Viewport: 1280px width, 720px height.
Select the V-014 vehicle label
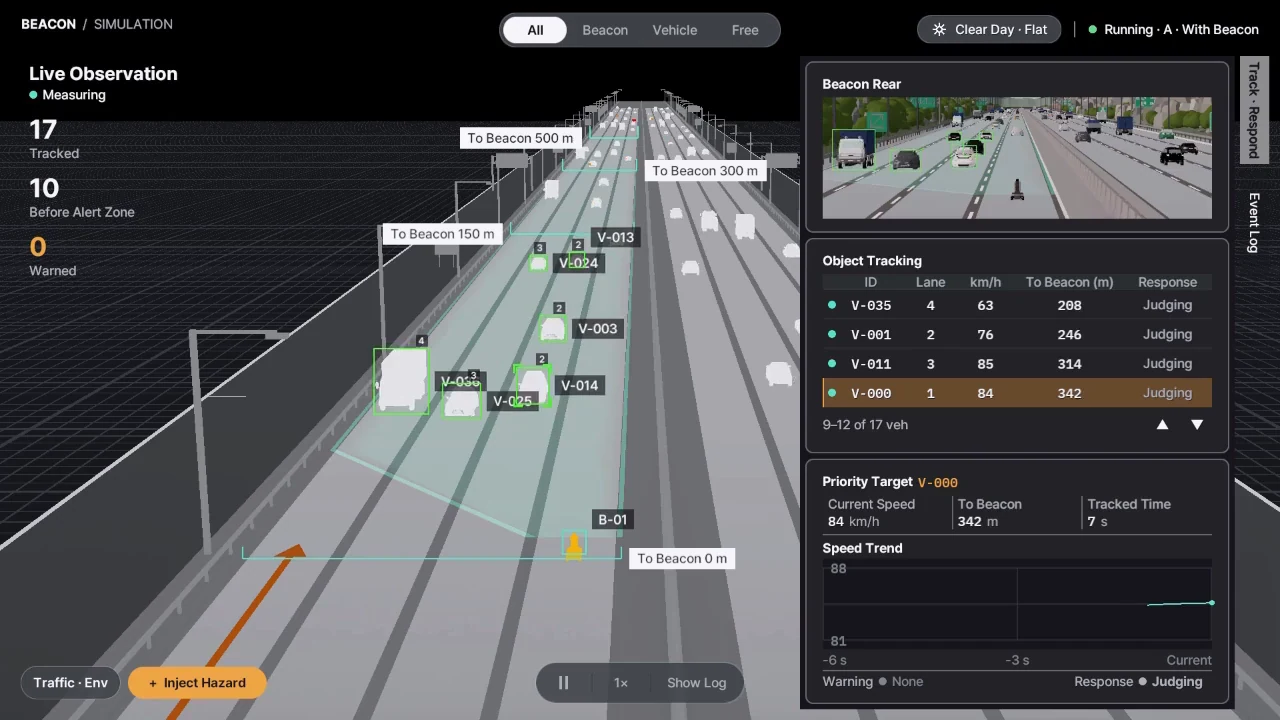click(x=580, y=385)
